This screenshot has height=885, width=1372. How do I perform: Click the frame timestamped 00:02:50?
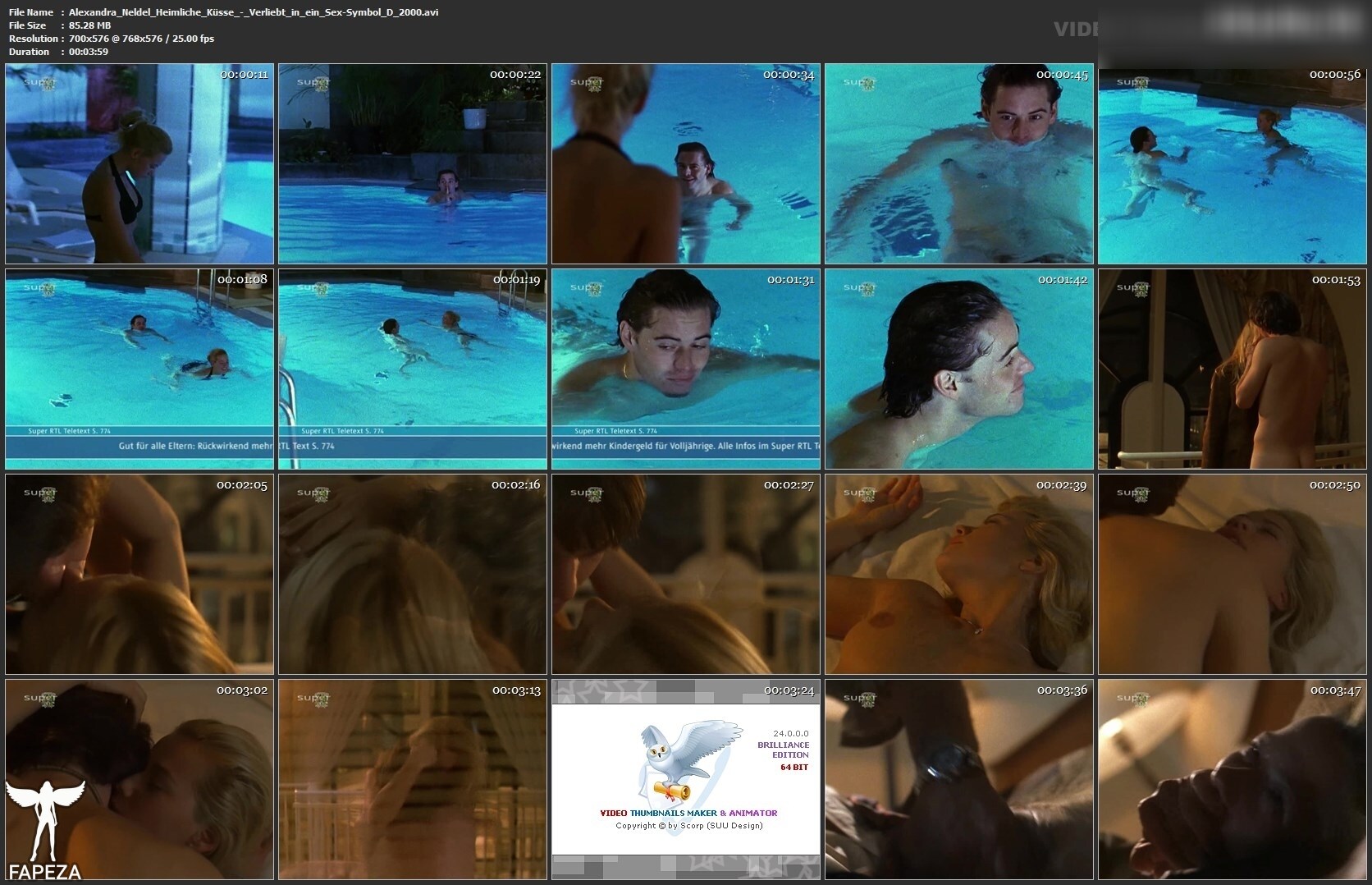coord(1233,575)
